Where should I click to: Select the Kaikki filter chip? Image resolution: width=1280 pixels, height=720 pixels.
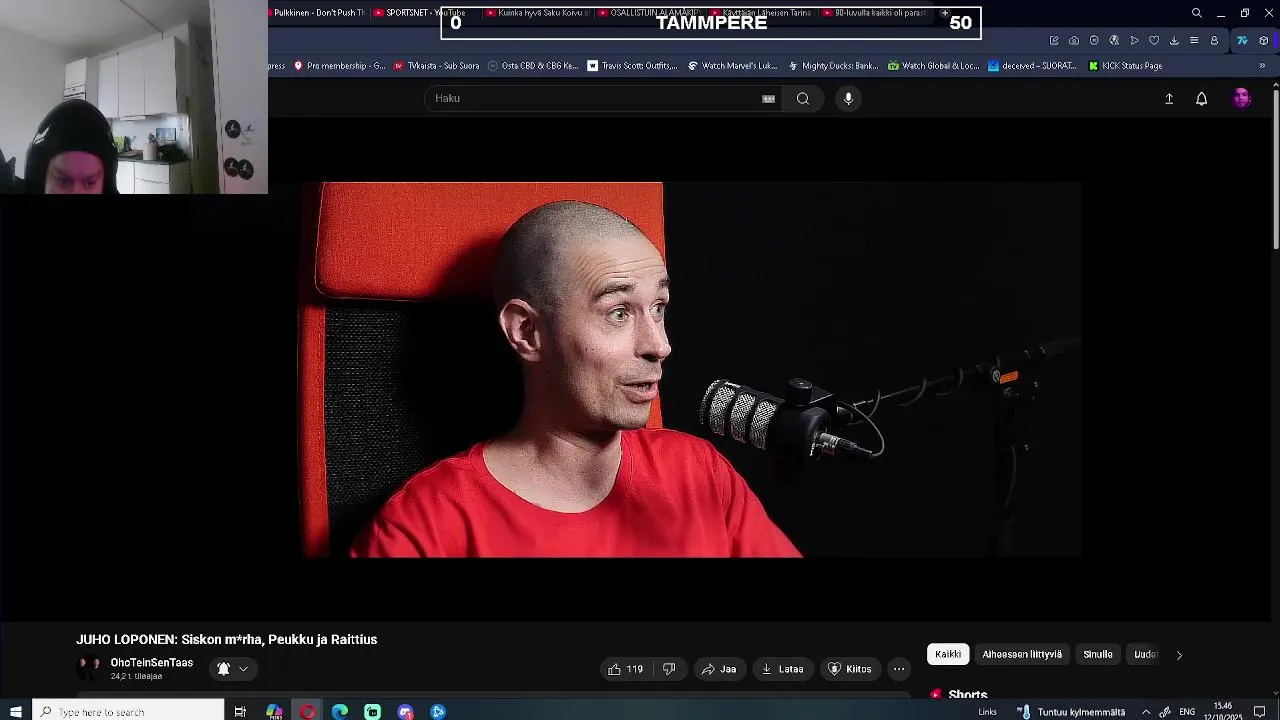pos(948,655)
